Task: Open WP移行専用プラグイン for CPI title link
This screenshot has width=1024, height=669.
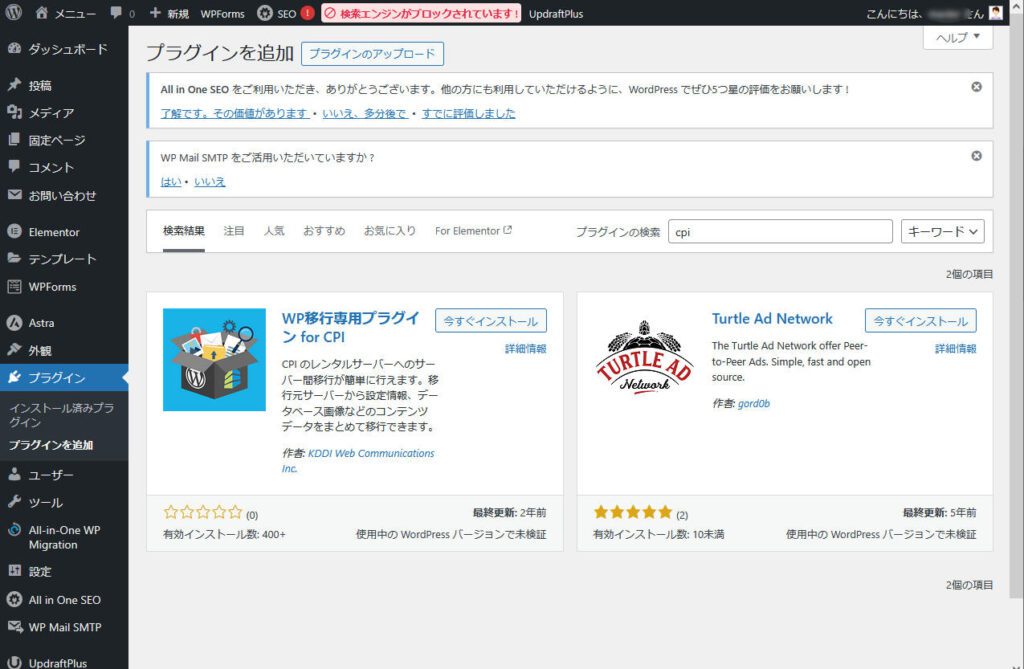Action: [x=350, y=327]
